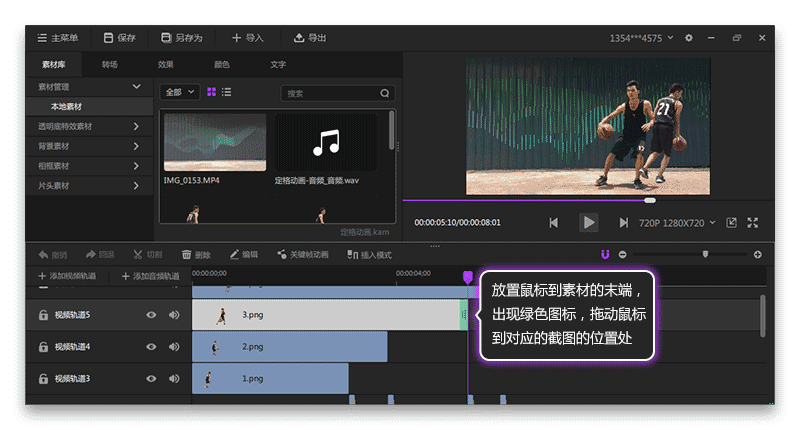Switch to list view of media

227,92
